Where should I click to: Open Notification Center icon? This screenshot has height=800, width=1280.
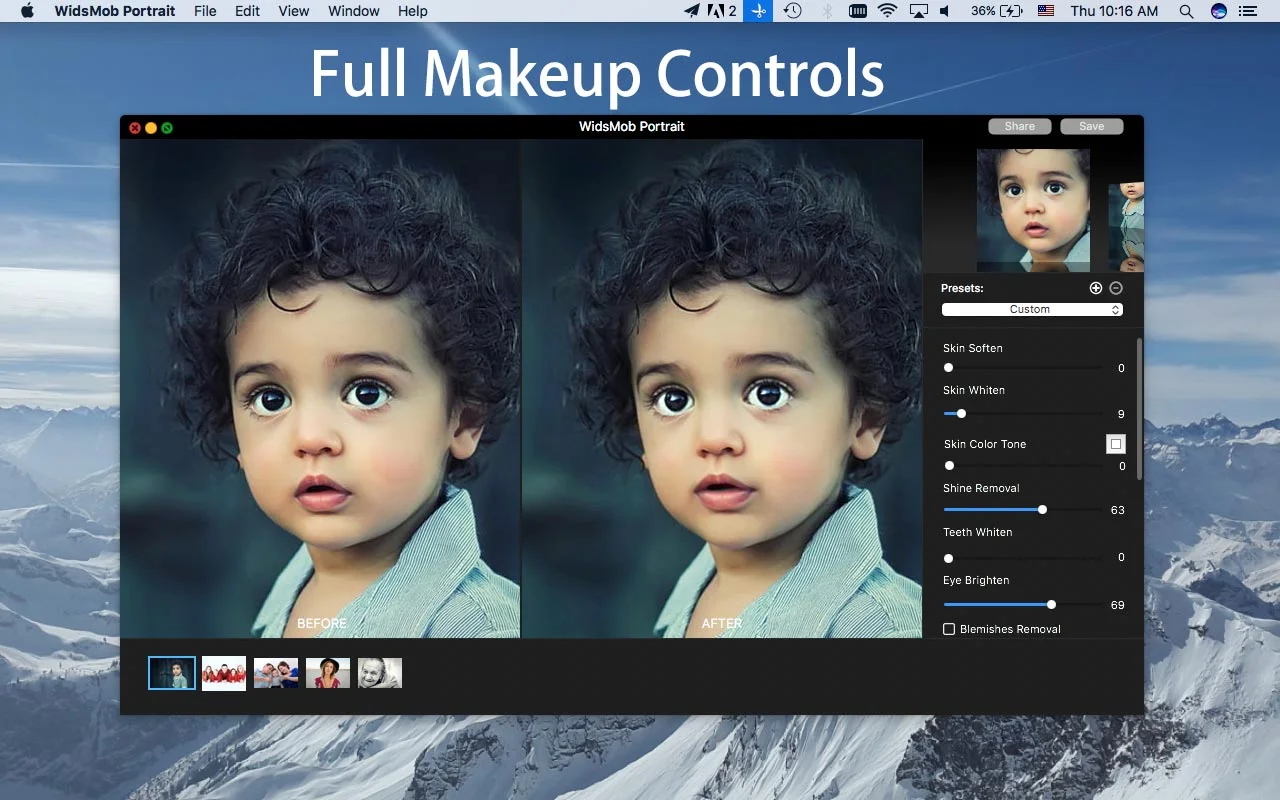pyautogui.click(x=1246, y=11)
